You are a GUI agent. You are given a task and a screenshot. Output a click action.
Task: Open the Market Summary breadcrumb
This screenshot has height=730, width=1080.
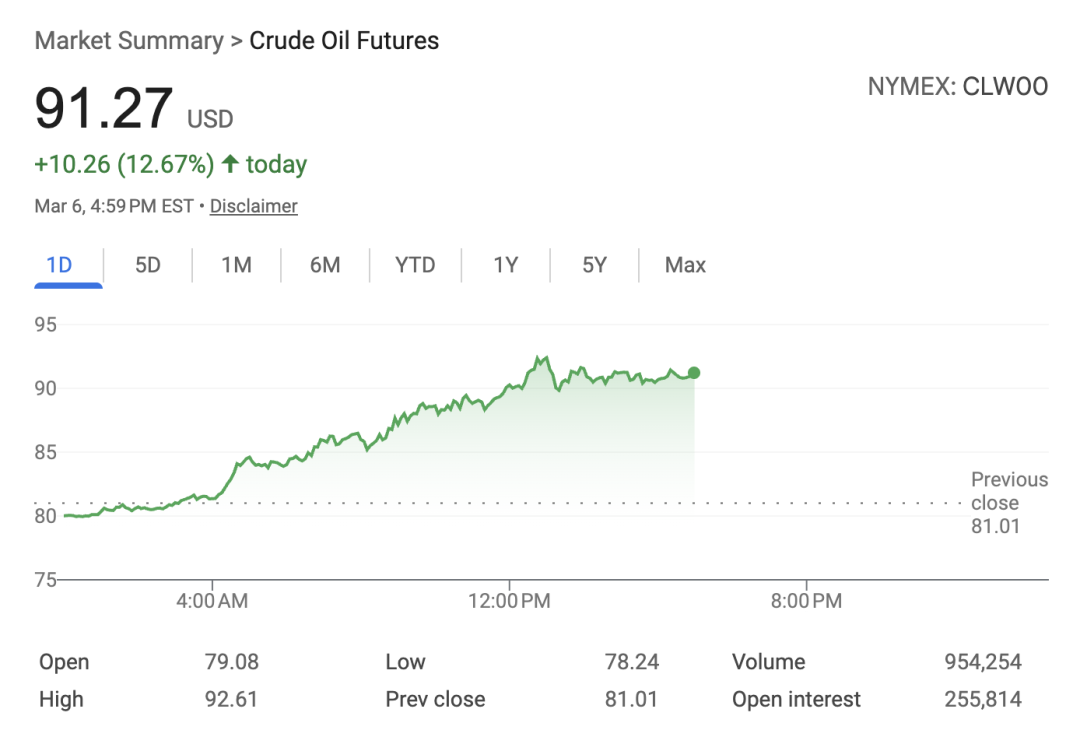129,41
